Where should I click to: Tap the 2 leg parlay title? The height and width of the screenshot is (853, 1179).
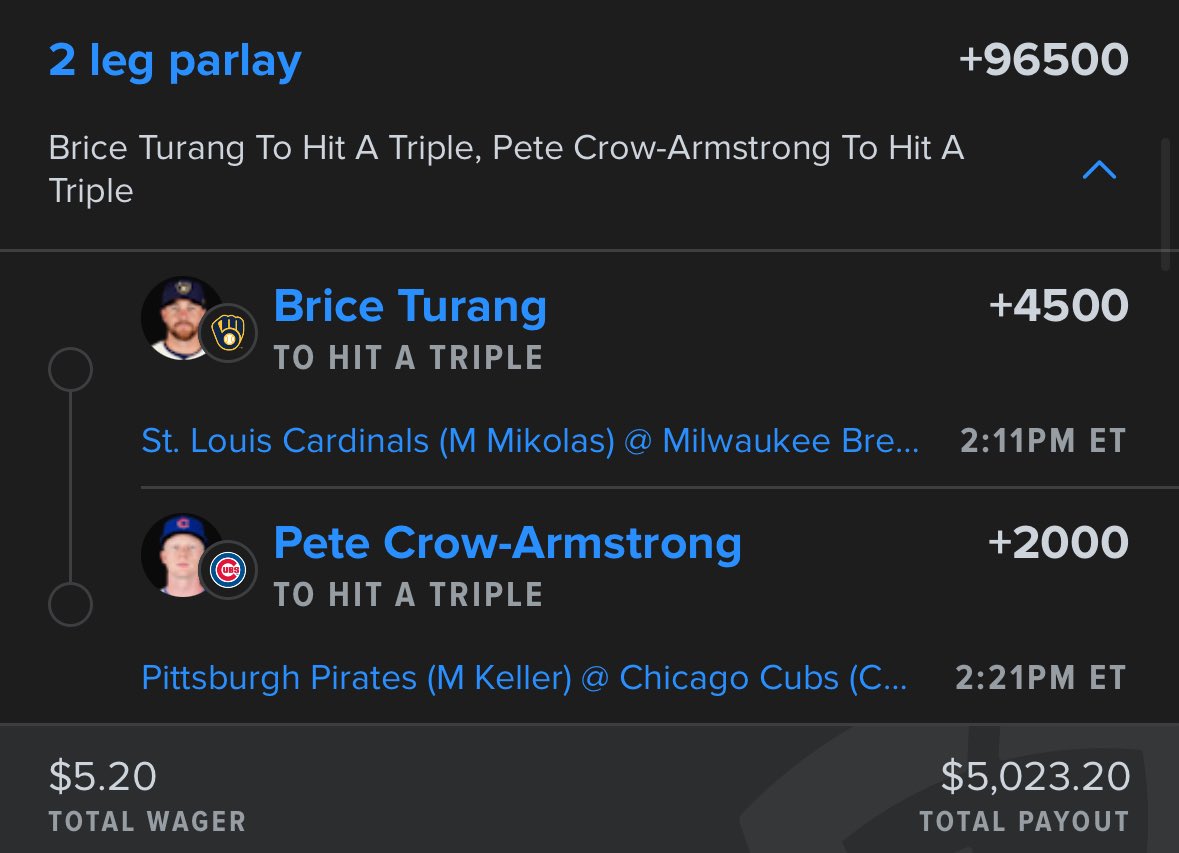175,62
